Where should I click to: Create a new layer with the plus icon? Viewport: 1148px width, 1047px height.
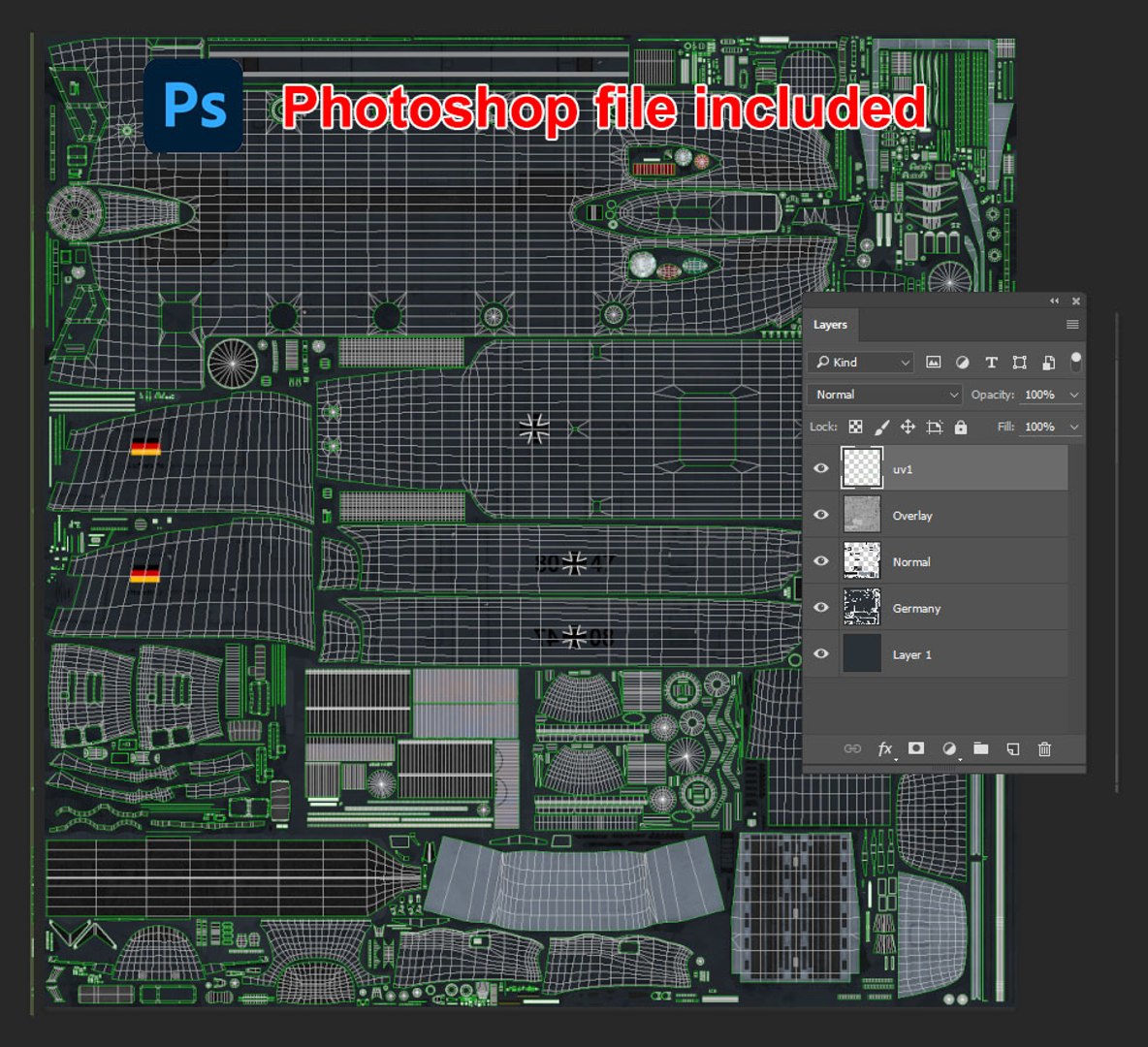pyautogui.click(x=1012, y=748)
